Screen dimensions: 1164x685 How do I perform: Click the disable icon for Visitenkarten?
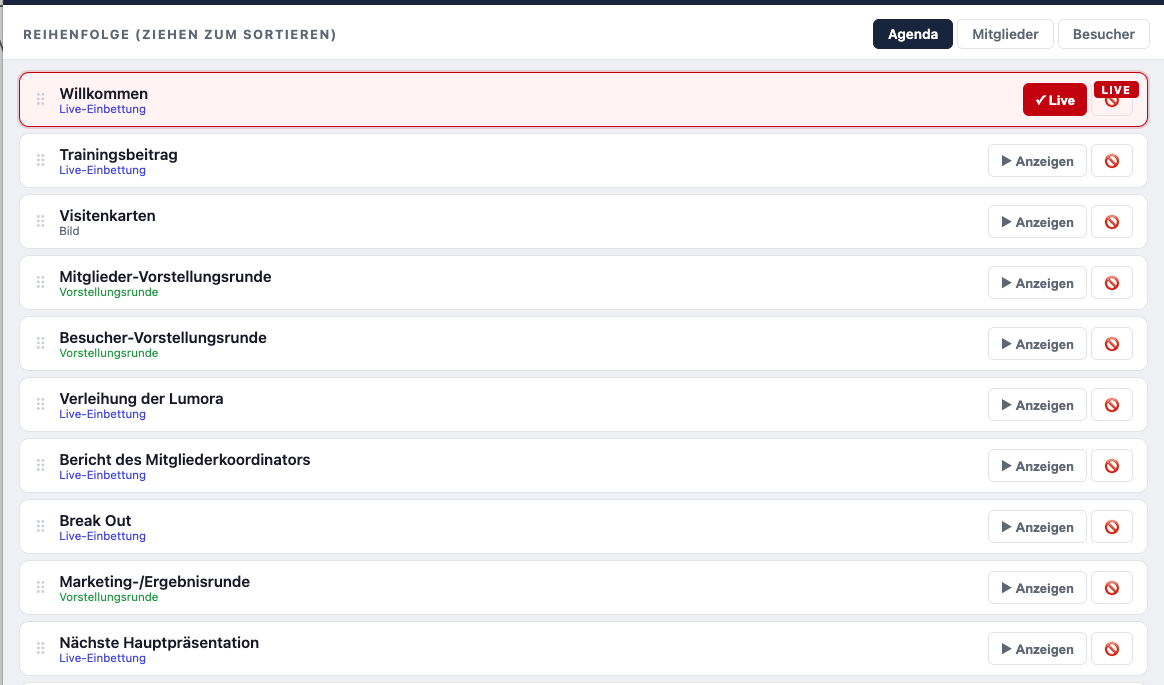click(x=1111, y=222)
